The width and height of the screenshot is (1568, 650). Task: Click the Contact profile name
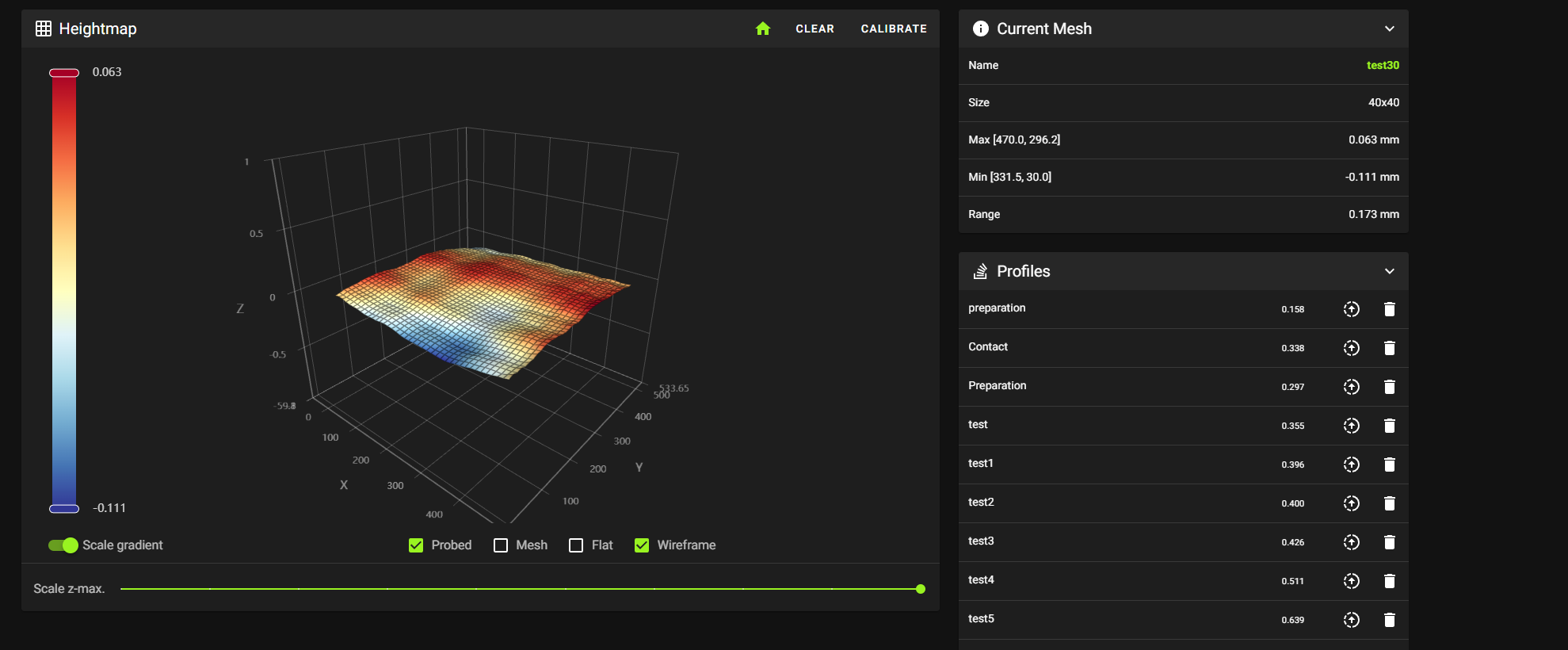coord(988,346)
